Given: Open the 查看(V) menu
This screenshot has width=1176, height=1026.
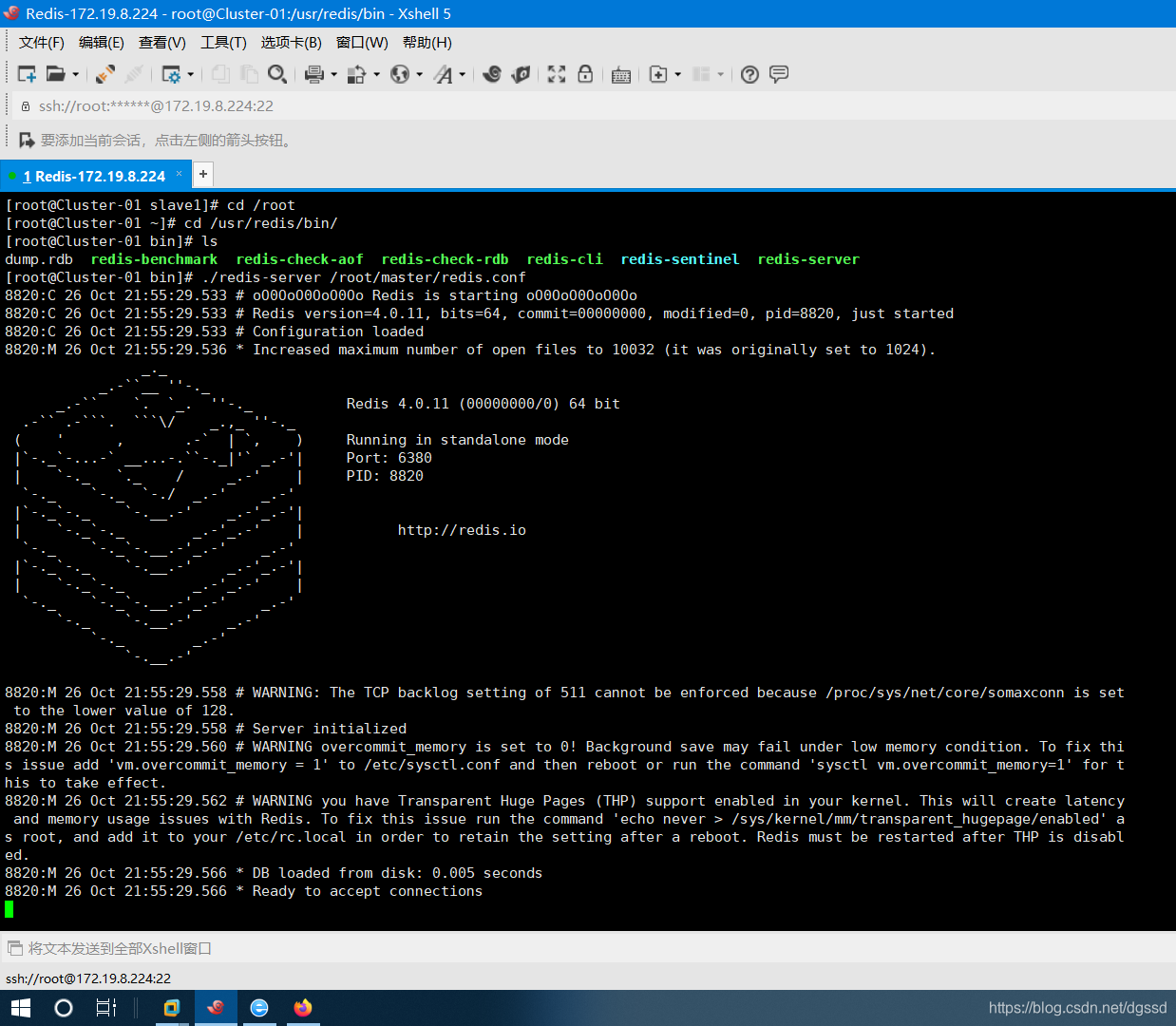Looking at the screenshot, I should [x=162, y=43].
